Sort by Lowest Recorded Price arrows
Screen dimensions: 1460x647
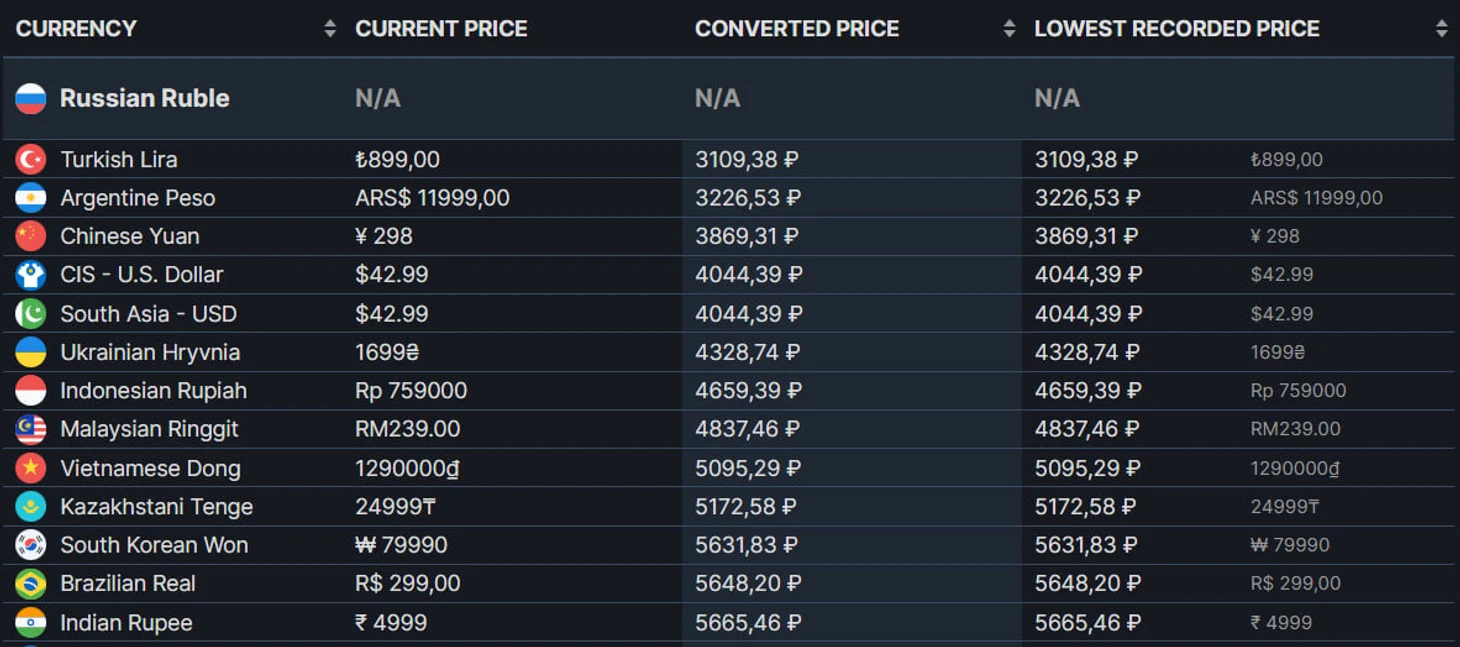(x=1441, y=29)
